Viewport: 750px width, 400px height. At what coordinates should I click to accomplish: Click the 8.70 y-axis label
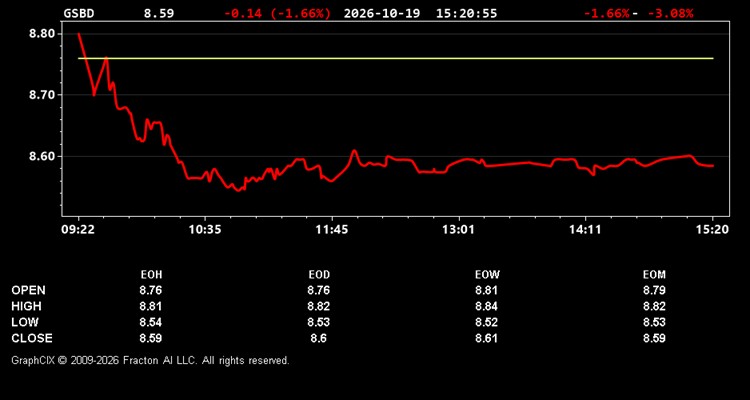(42, 95)
